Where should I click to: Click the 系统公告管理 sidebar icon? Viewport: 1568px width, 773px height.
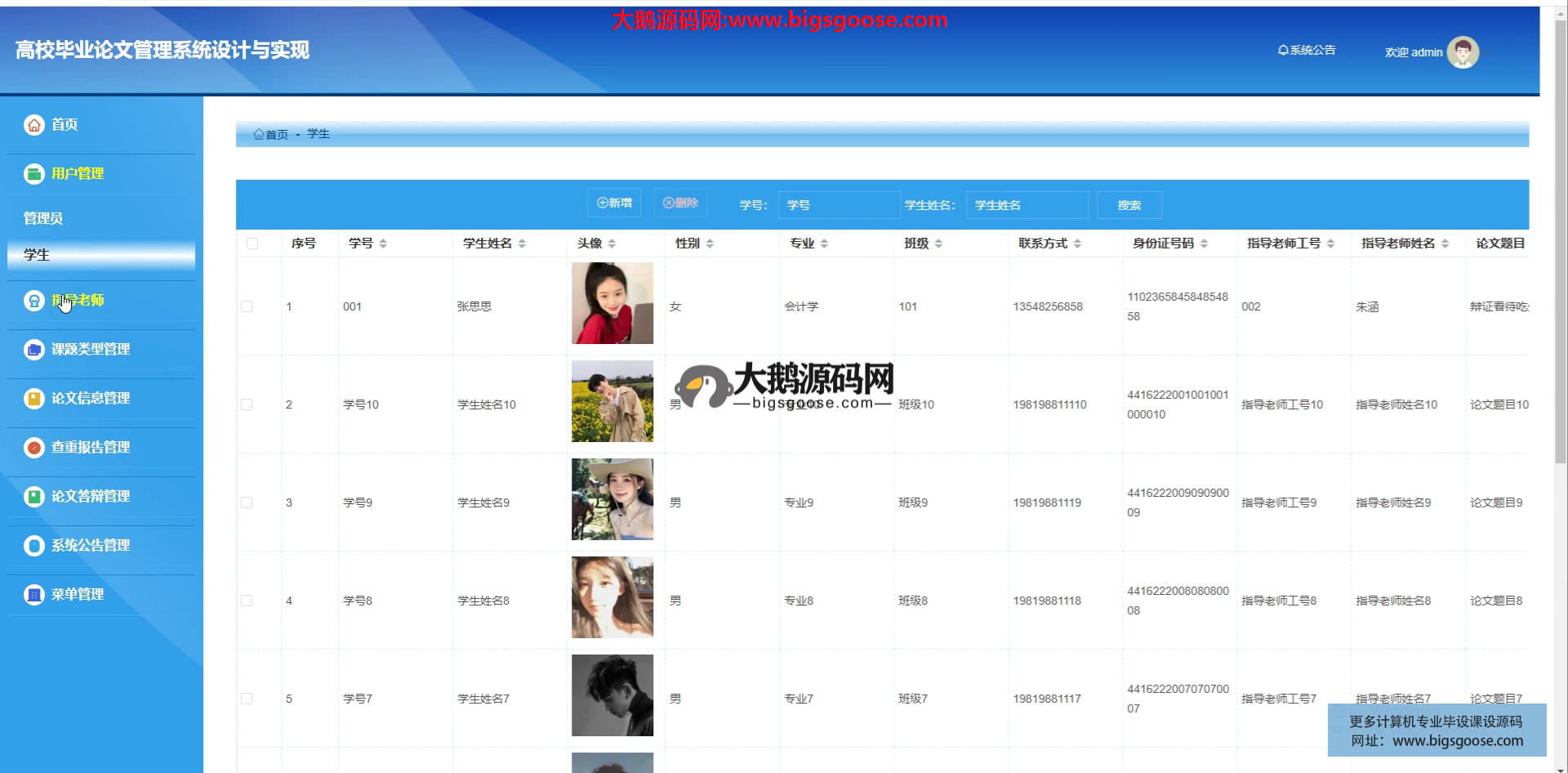tap(34, 546)
